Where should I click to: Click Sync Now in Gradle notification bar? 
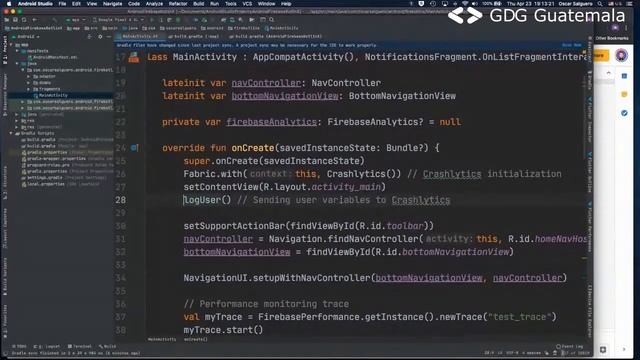[x=571, y=45]
